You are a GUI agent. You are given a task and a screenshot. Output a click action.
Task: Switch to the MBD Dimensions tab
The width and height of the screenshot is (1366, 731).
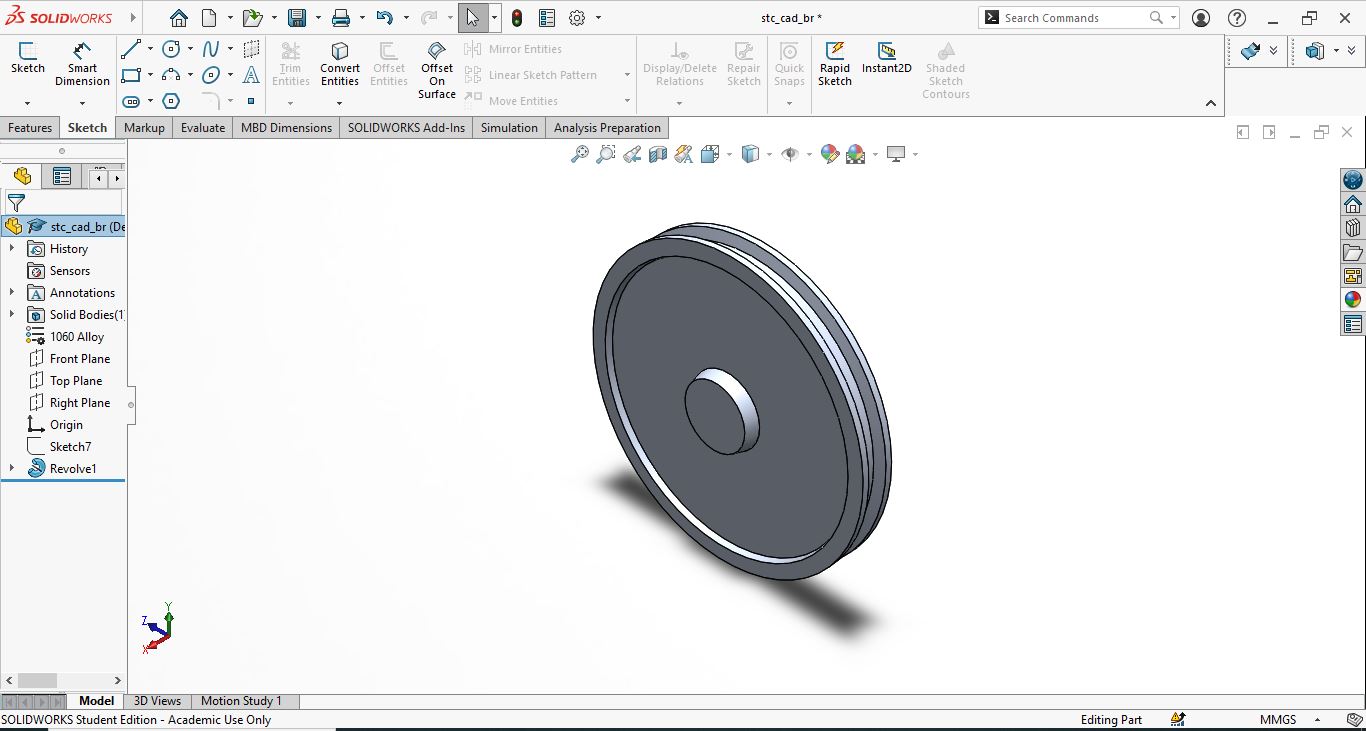(286, 128)
